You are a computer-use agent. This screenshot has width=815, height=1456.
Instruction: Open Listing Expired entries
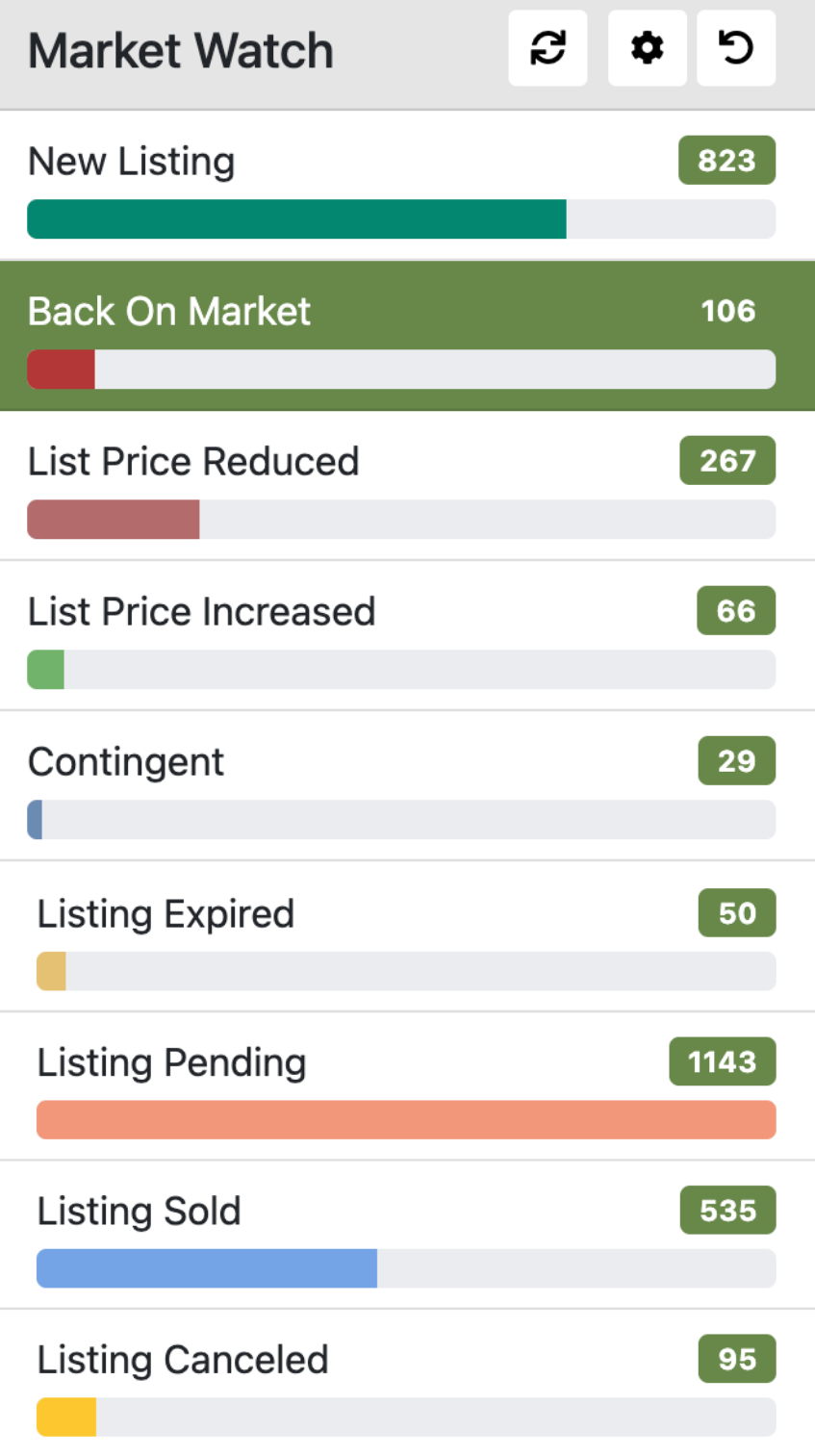click(166, 914)
